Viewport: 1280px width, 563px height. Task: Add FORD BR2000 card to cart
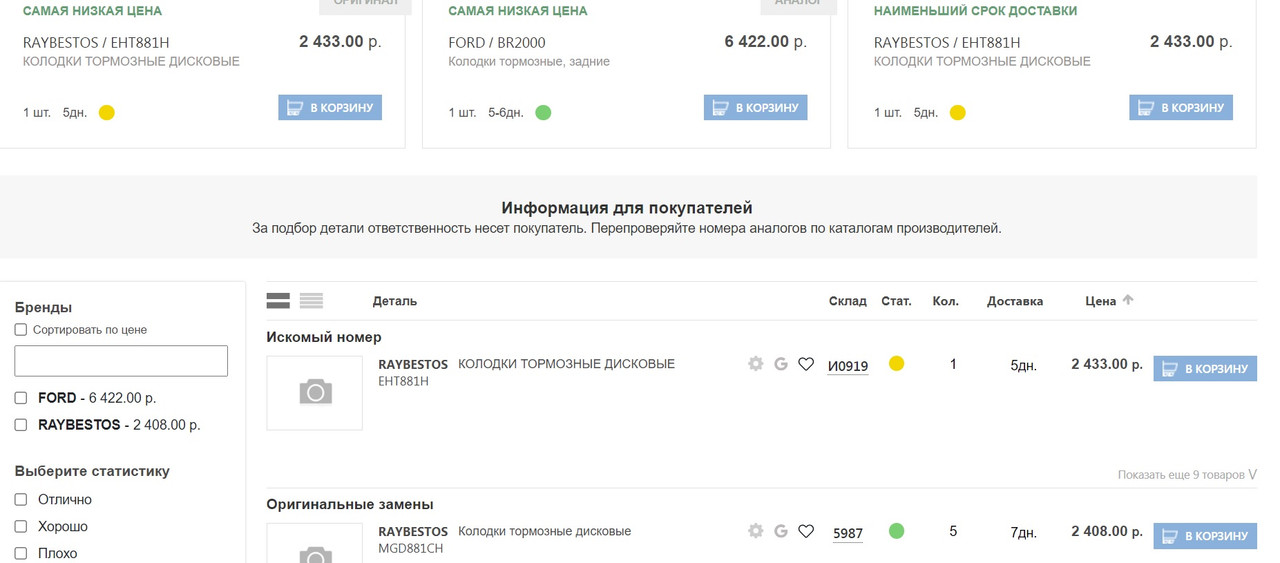pos(755,107)
